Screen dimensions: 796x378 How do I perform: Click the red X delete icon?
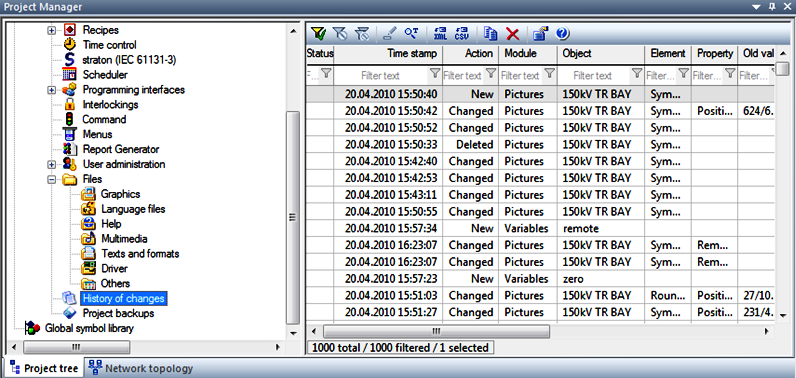point(513,34)
